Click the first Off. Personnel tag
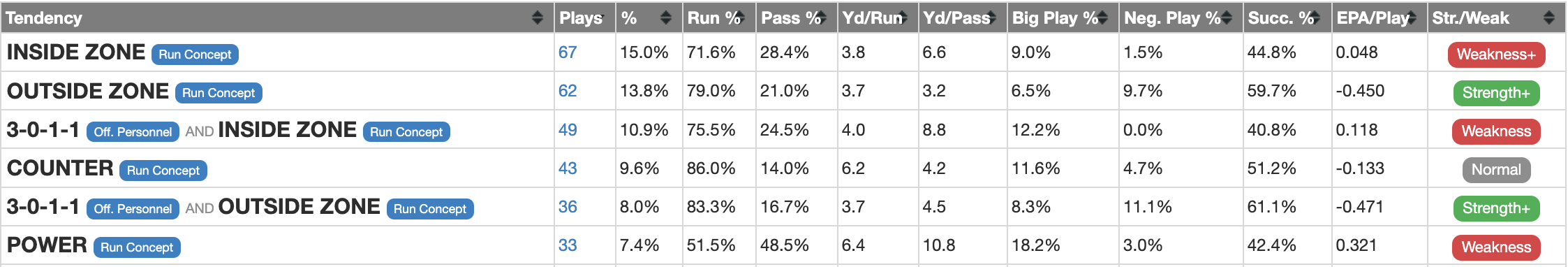 133,132
